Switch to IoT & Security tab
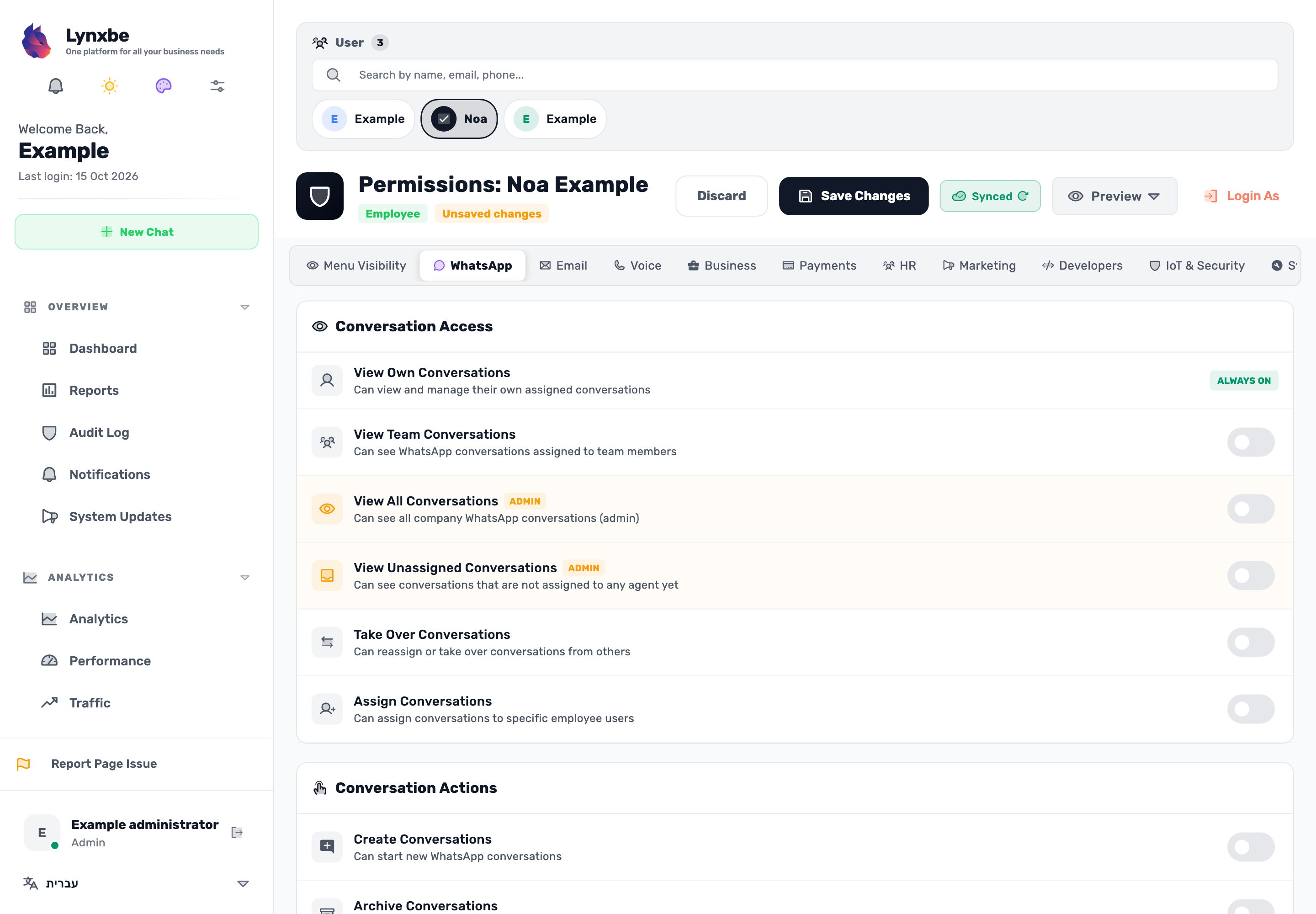1316x914 pixels. (x=1197, y=266)
